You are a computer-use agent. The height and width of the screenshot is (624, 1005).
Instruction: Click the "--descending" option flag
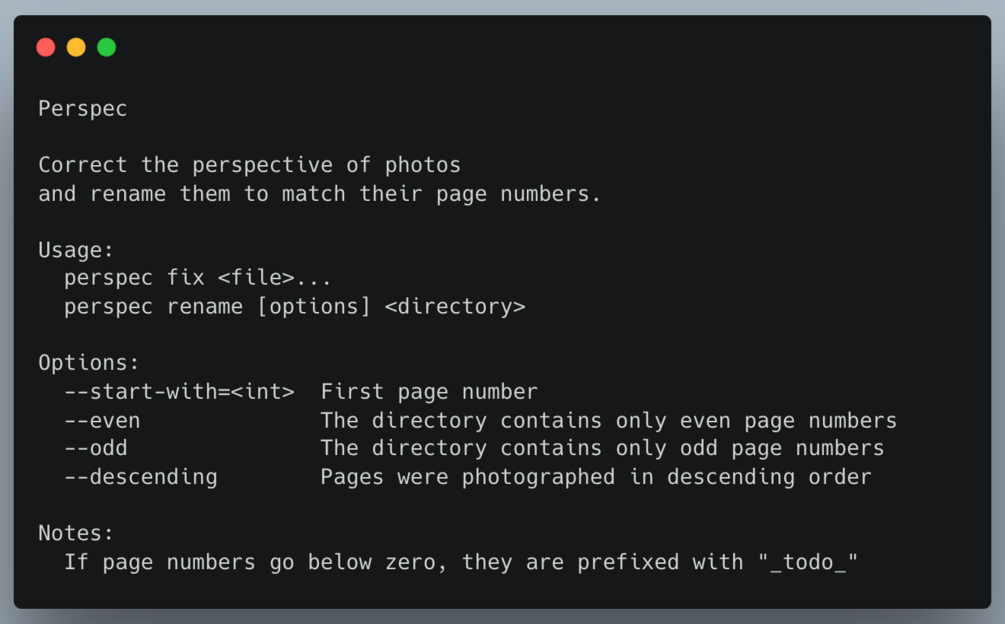[140, 477]
